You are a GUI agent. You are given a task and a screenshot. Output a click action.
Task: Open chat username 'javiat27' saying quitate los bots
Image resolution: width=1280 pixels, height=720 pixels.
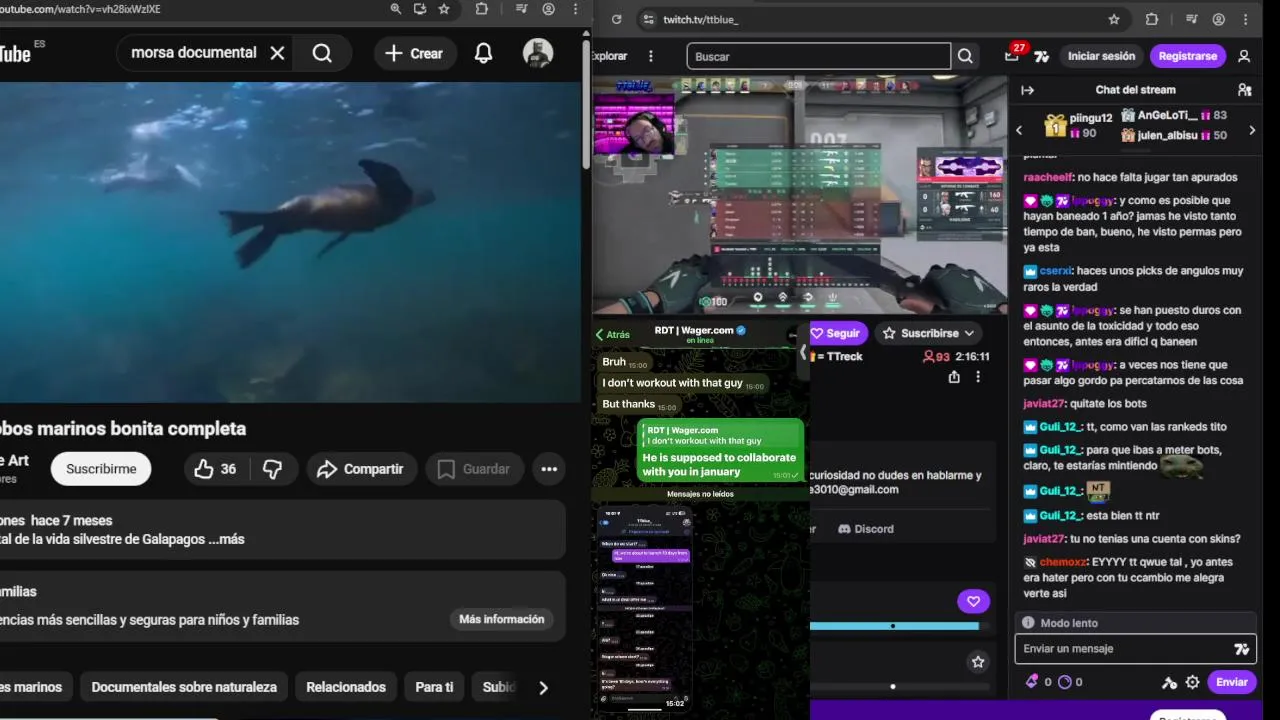click(x=1043, y=404)
